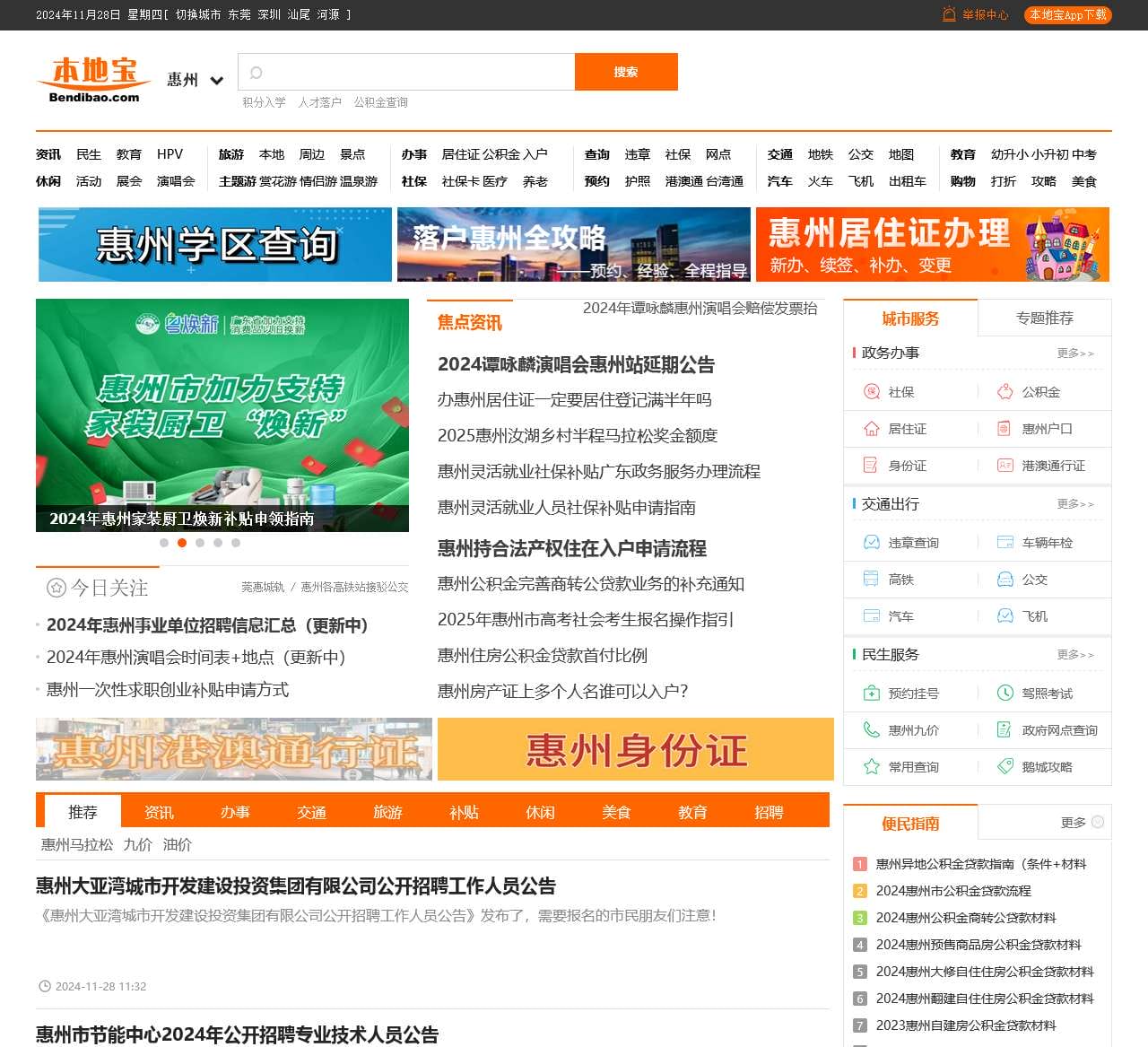Select the 预约挂号 icon under 民生服务
Viewport: 1148px width, 1047px height.
coord(870,693)
